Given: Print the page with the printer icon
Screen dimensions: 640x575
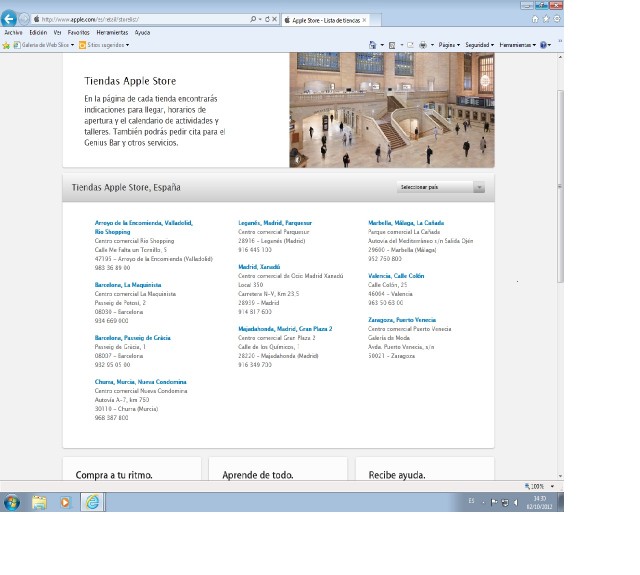Looking at the screenshot, I should [423, 45].
